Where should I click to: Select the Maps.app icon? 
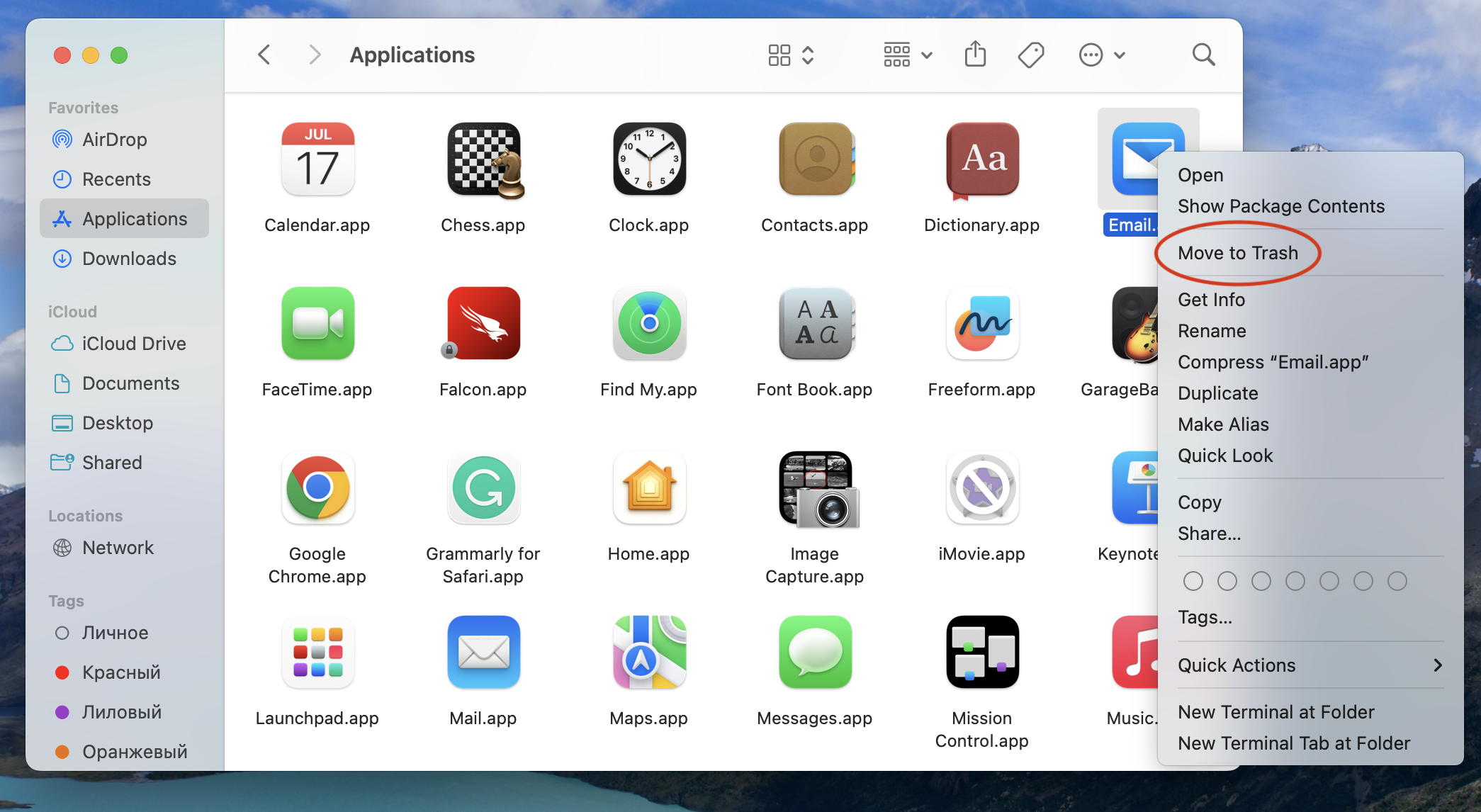pyautogui.click(x=649, y=653)
